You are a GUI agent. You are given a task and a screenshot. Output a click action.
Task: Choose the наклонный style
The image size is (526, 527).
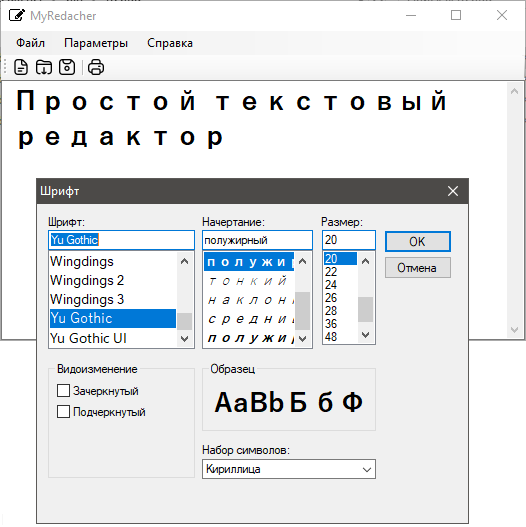click(249, 300)
